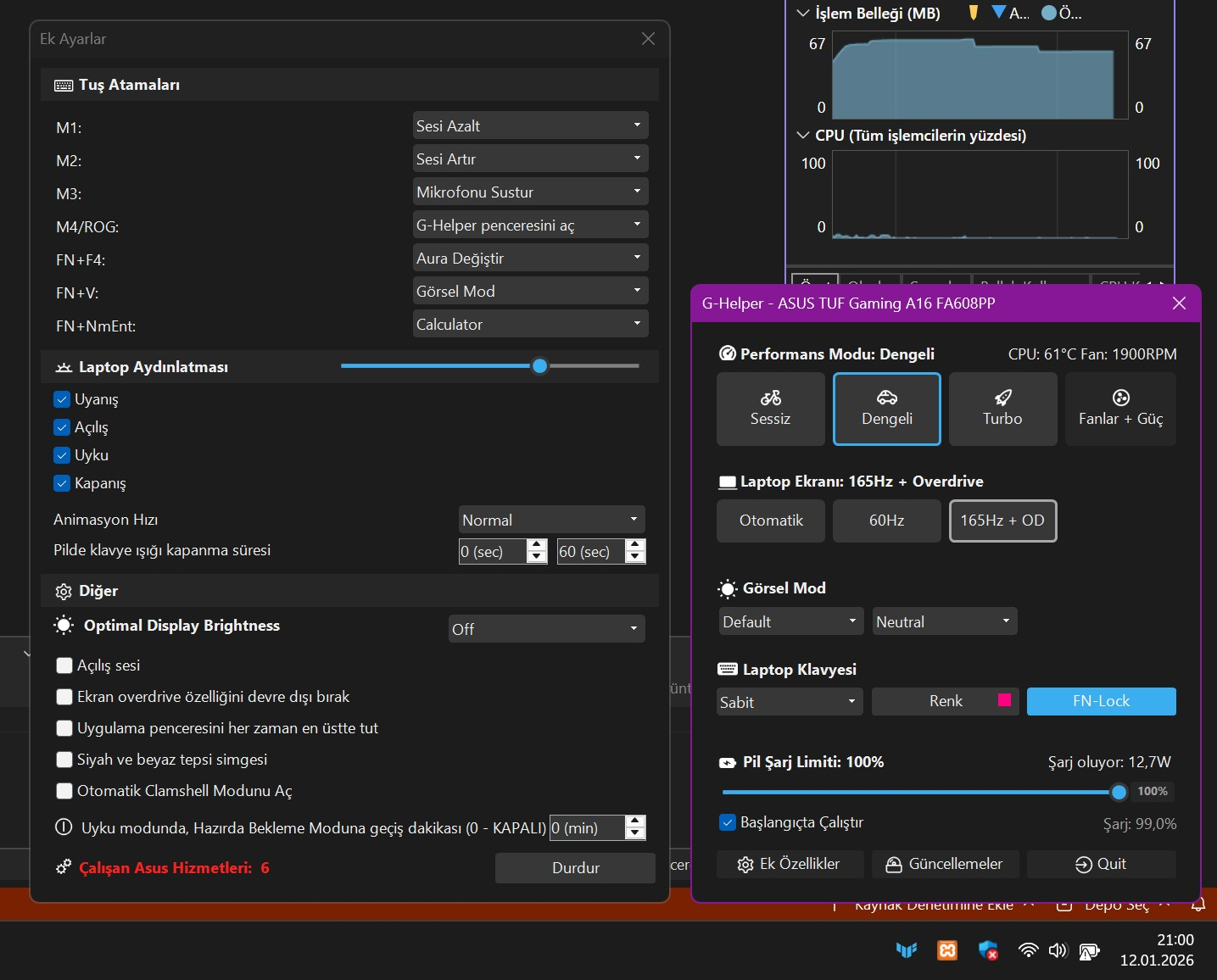Screen dimensions: 1217x980
Task: Enable Otomatik Clamshell Modunu Aç
Action: [64, 791]
